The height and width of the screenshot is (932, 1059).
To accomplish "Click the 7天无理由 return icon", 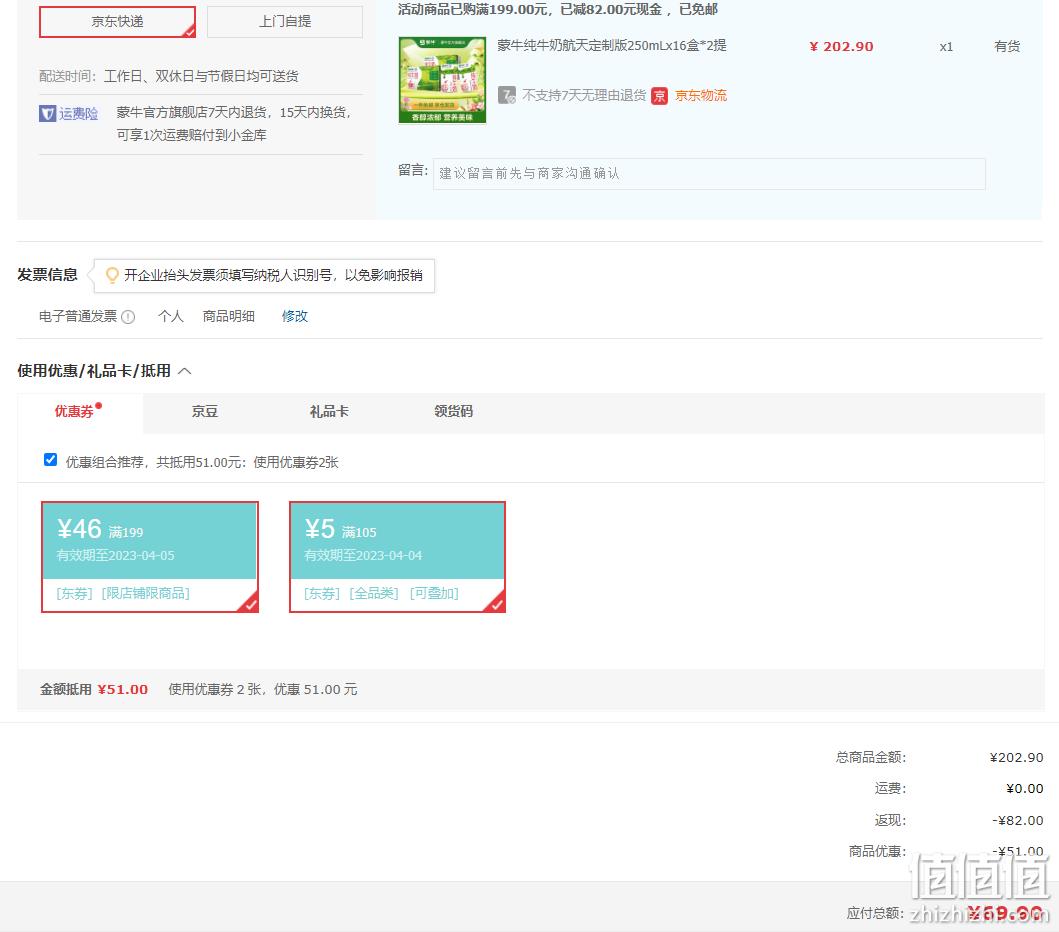I will point(507,95).
